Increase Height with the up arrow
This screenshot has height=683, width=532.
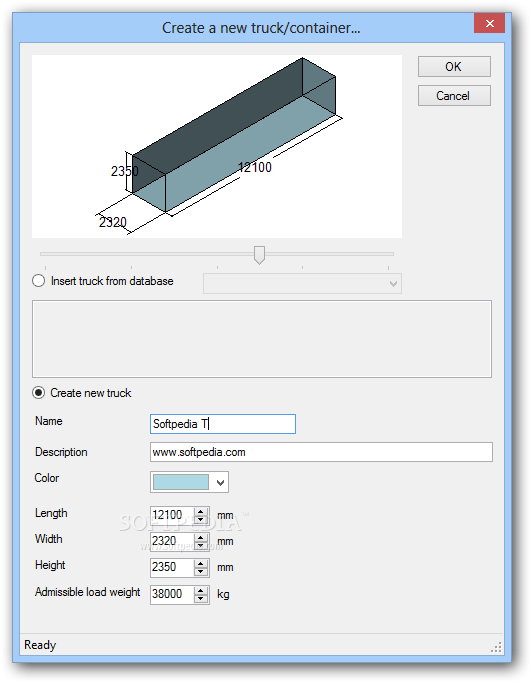(x=200, y=564)
